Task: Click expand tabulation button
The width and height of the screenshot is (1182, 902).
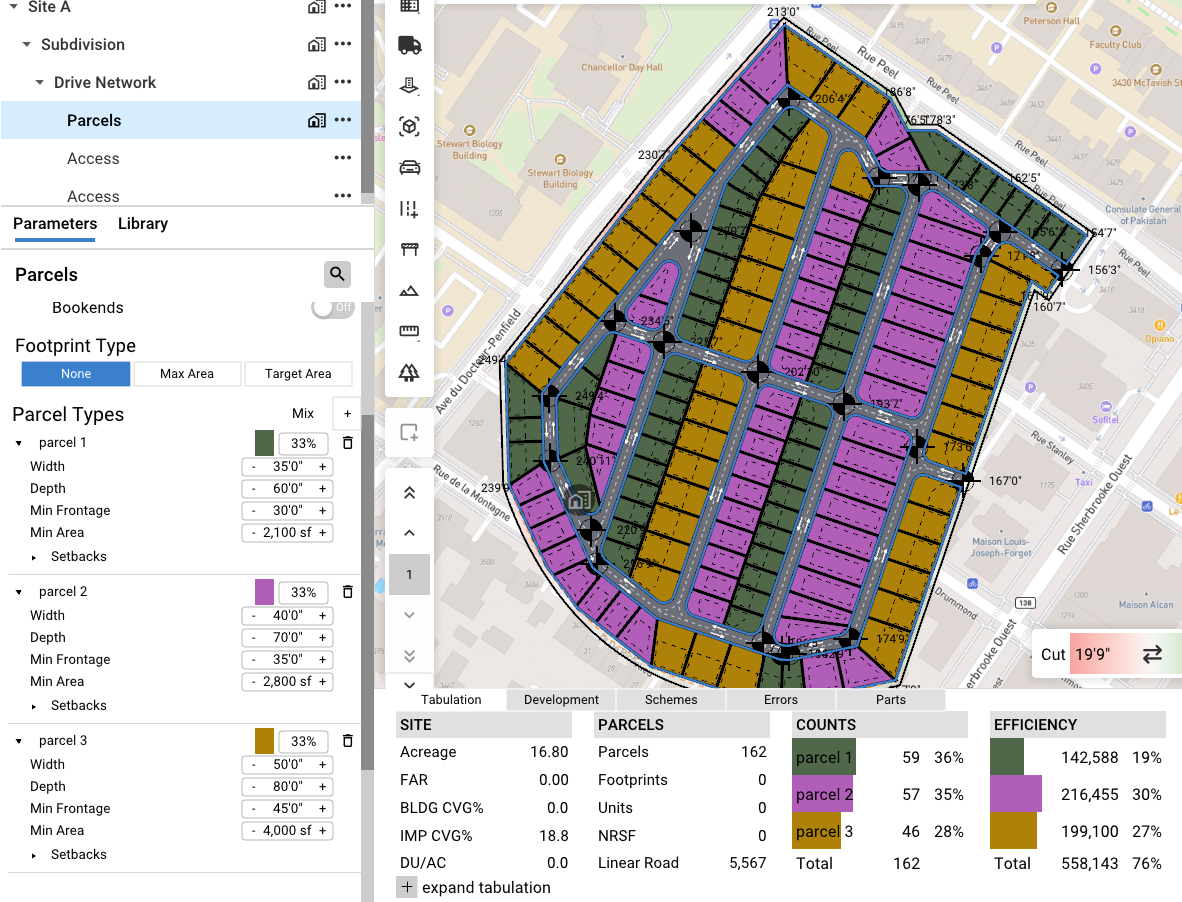Action: click(407, 887)
